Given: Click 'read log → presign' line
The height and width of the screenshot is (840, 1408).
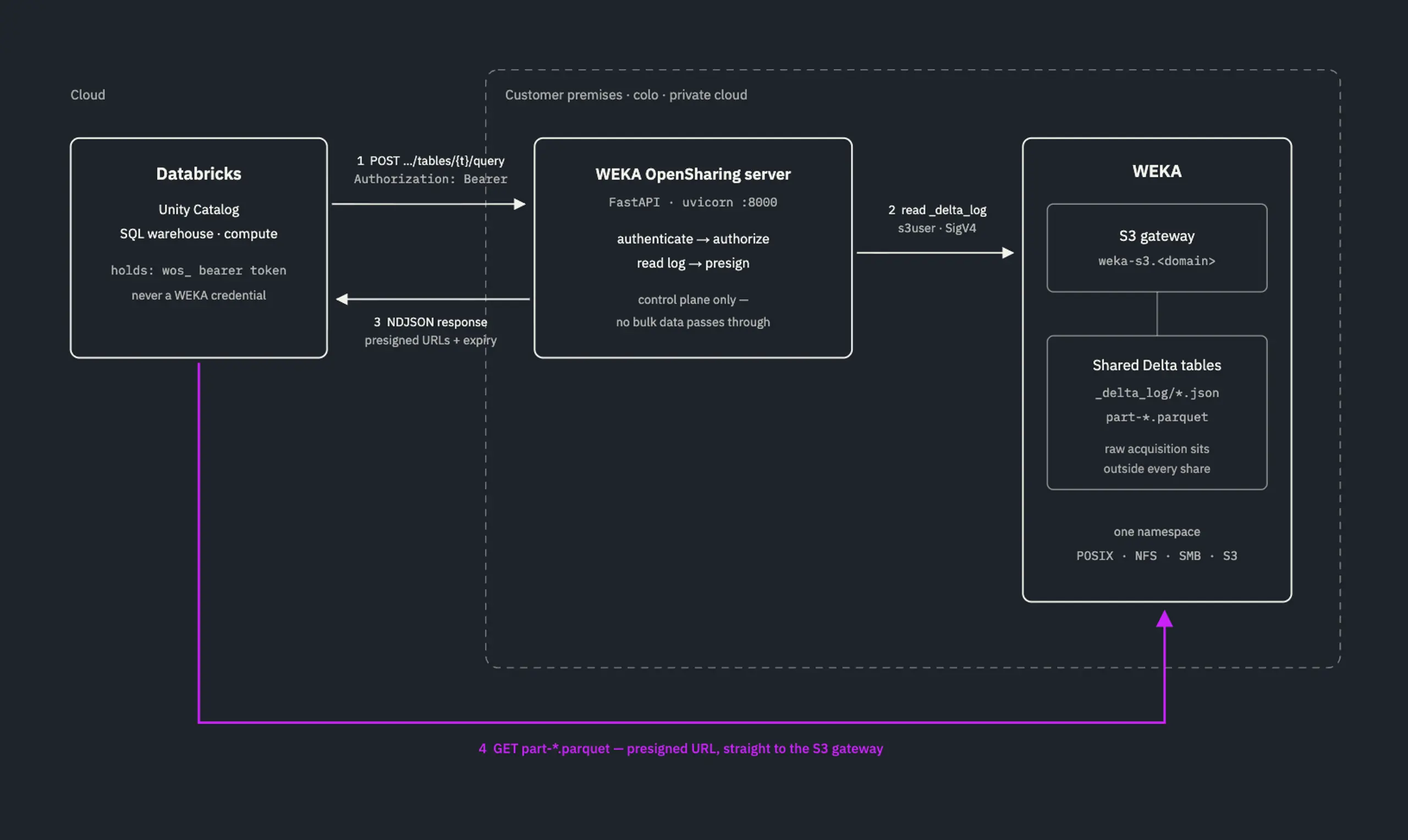Looking at the screenshot, I should click(x=693, y=263).
